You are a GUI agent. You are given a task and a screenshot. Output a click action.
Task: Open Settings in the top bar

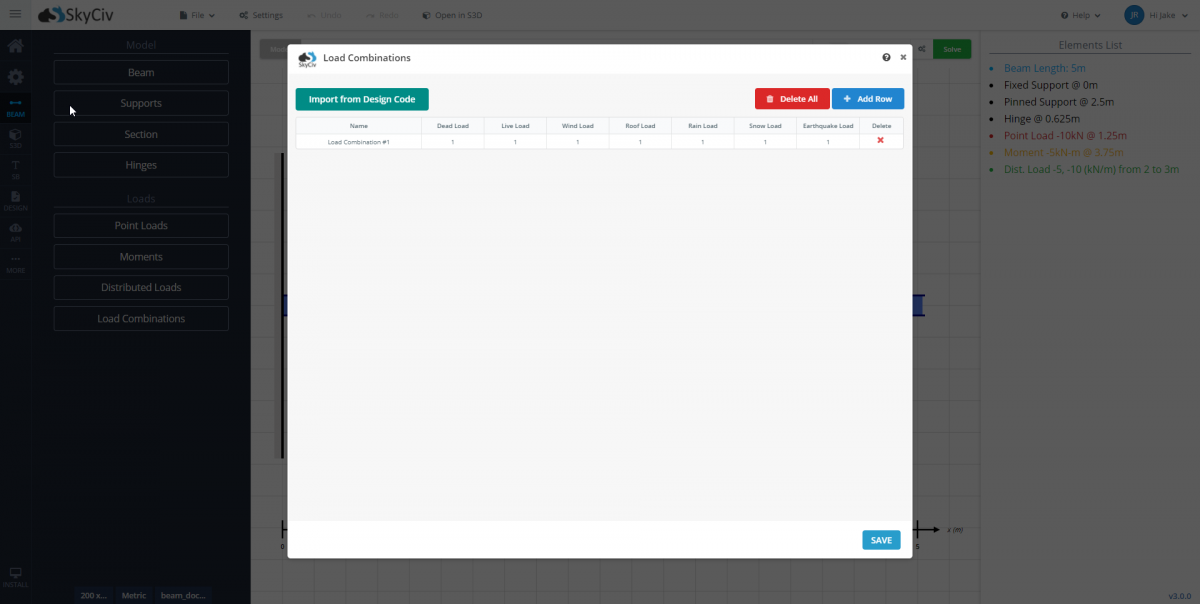click(261, 15)
